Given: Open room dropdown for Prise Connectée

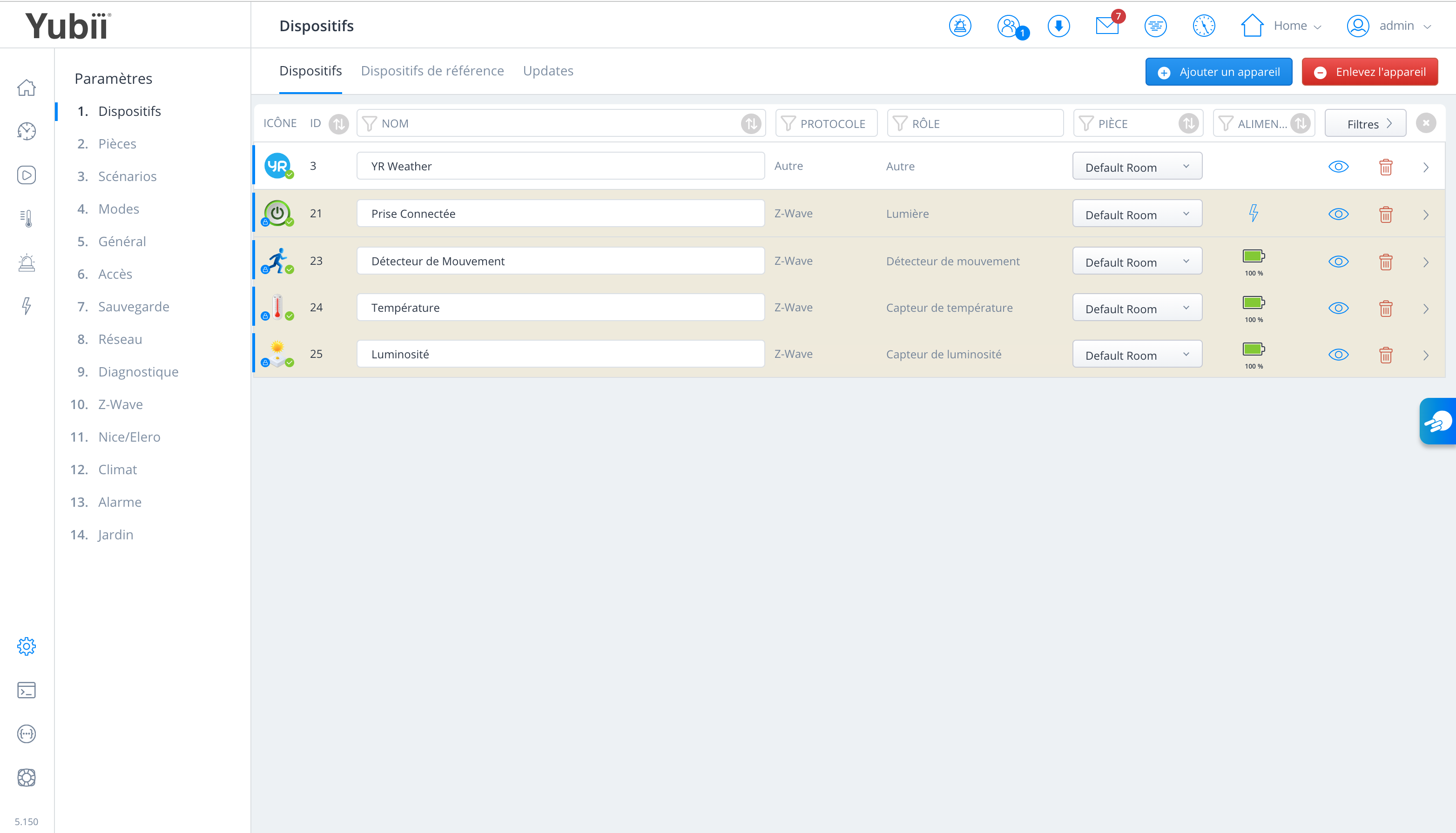Looking at the screenshot, I should [1137, 214].
